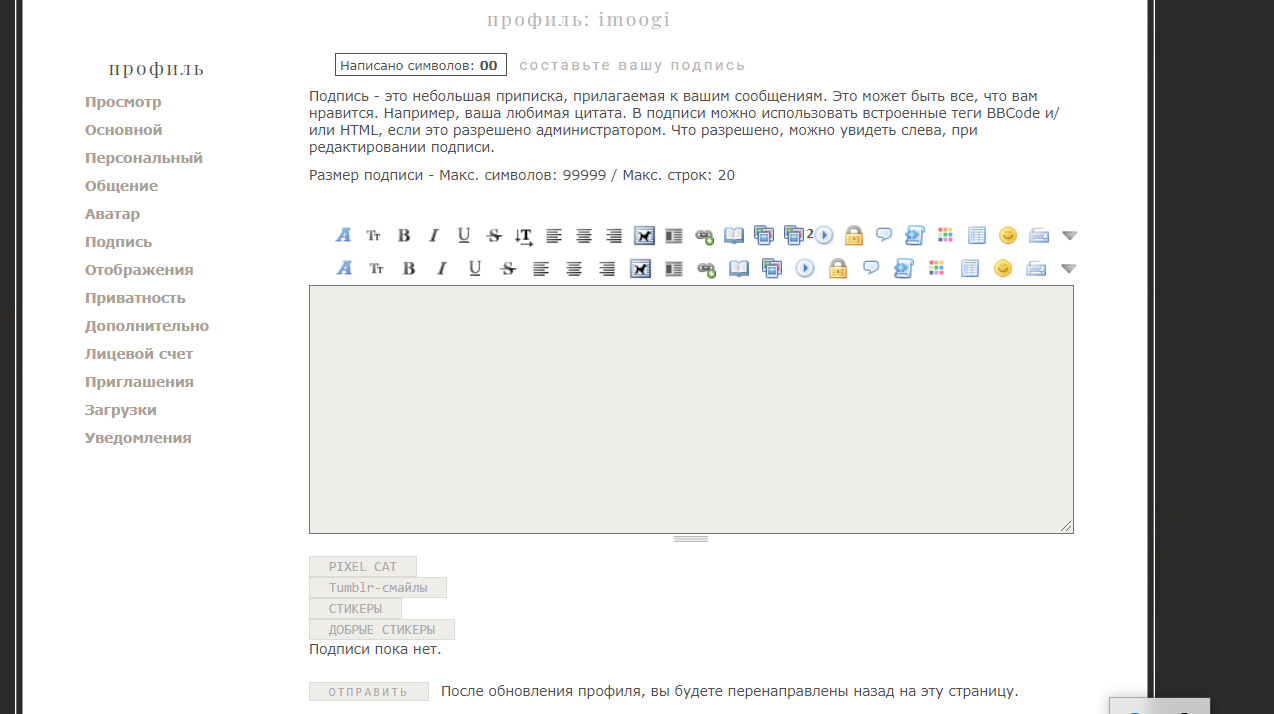The image size is (1274, 714).
Task: Expand the lower toolbar's dropdown arrow
Action: (x=1069, y=268)
